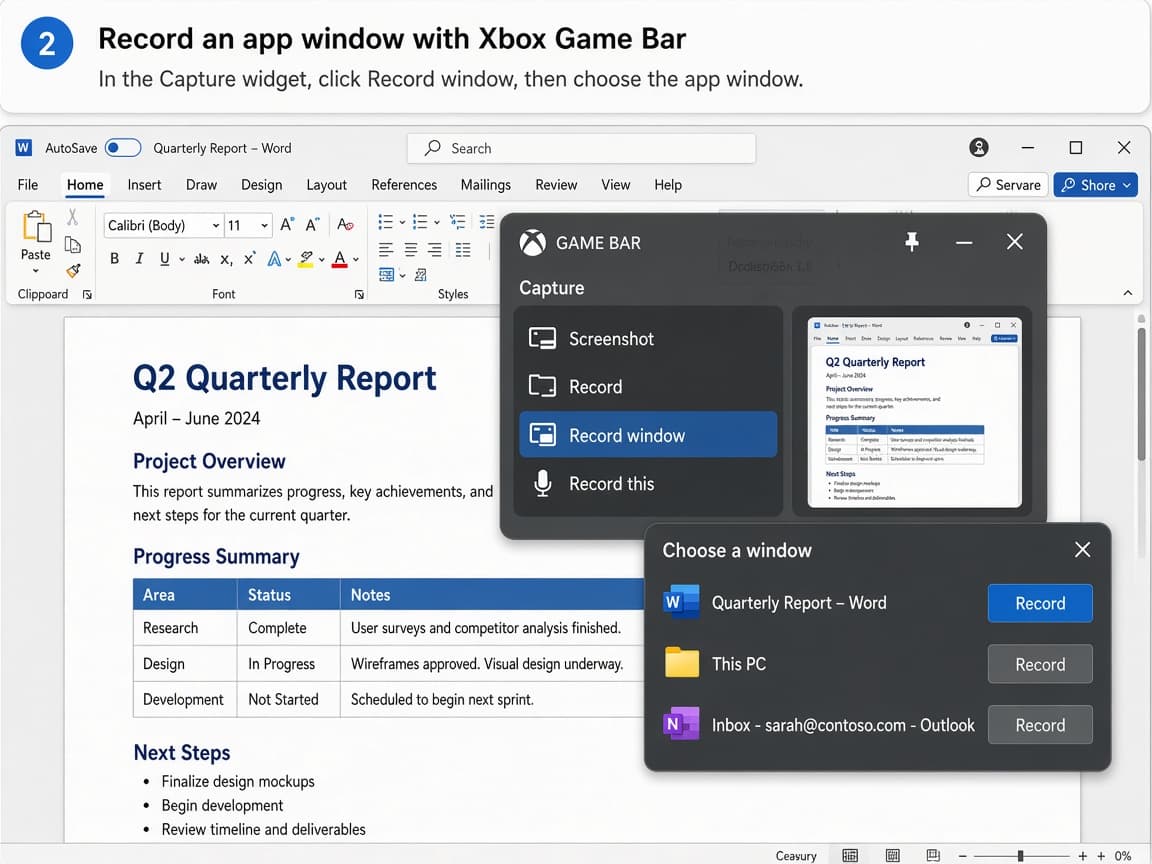Record the This PC window
Viewport: 1152px width, 864px height.
(x=1040, y=664)
